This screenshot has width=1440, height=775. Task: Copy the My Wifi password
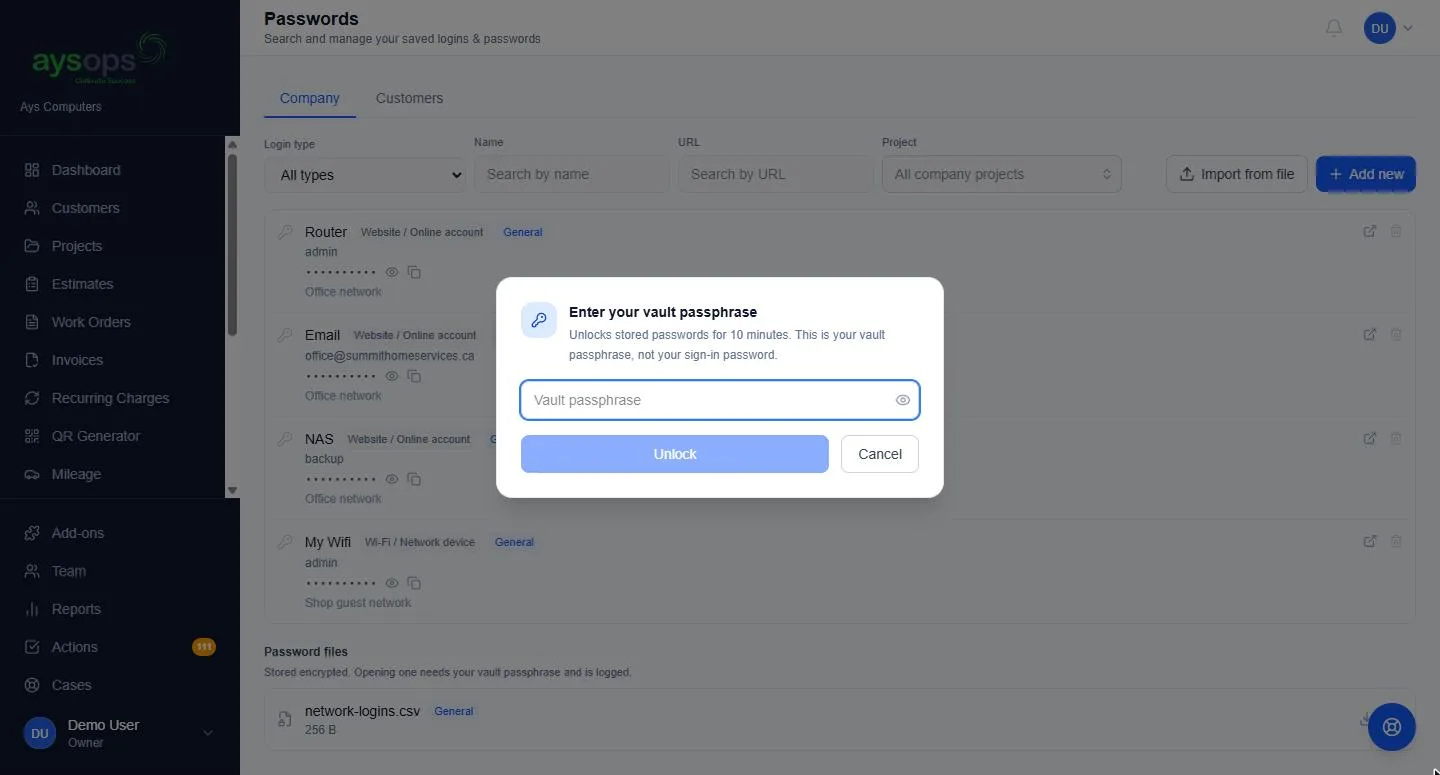coord(414,583)
